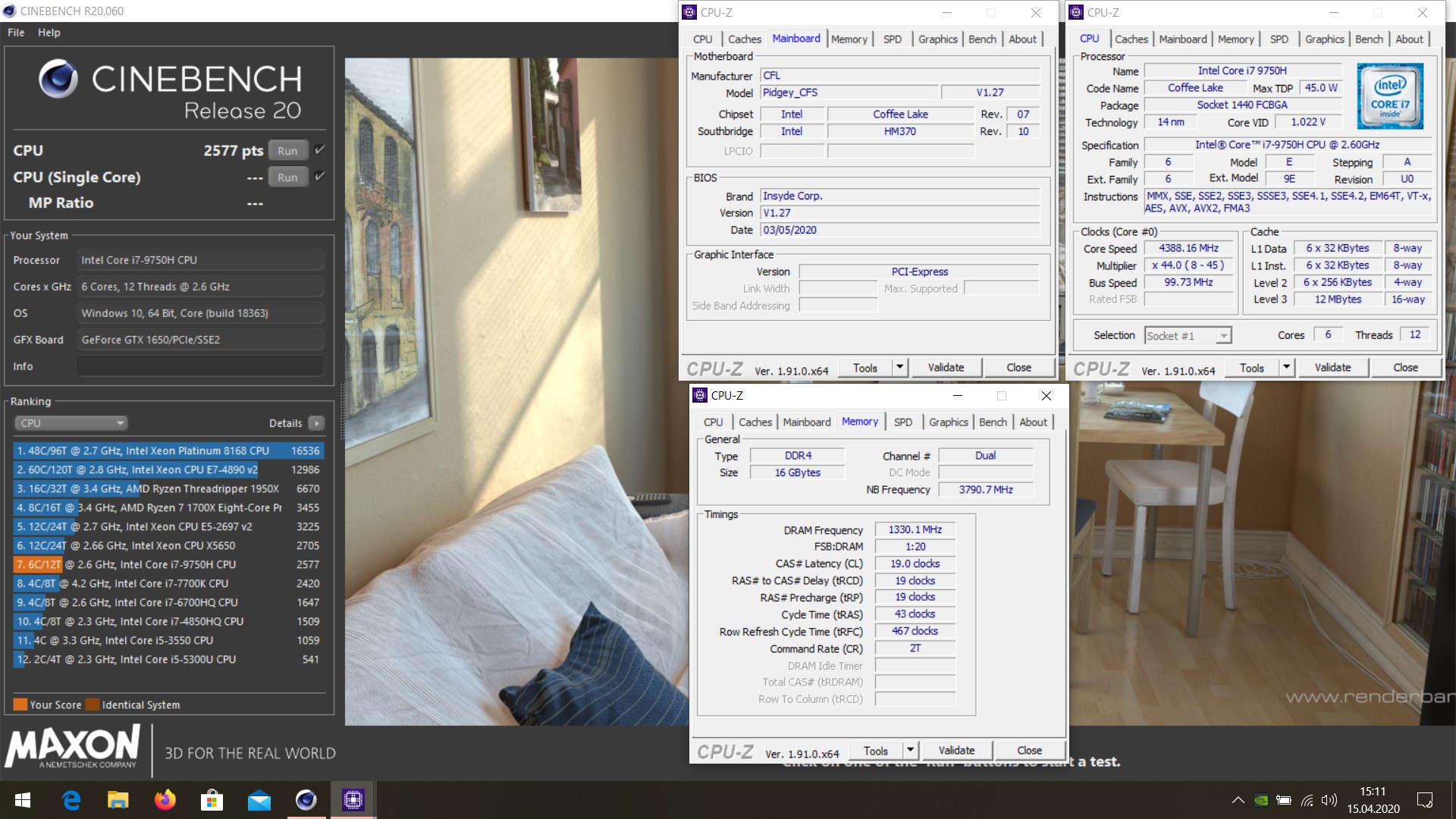Expand Tools dropdown arrow in CPU window

1286,367
